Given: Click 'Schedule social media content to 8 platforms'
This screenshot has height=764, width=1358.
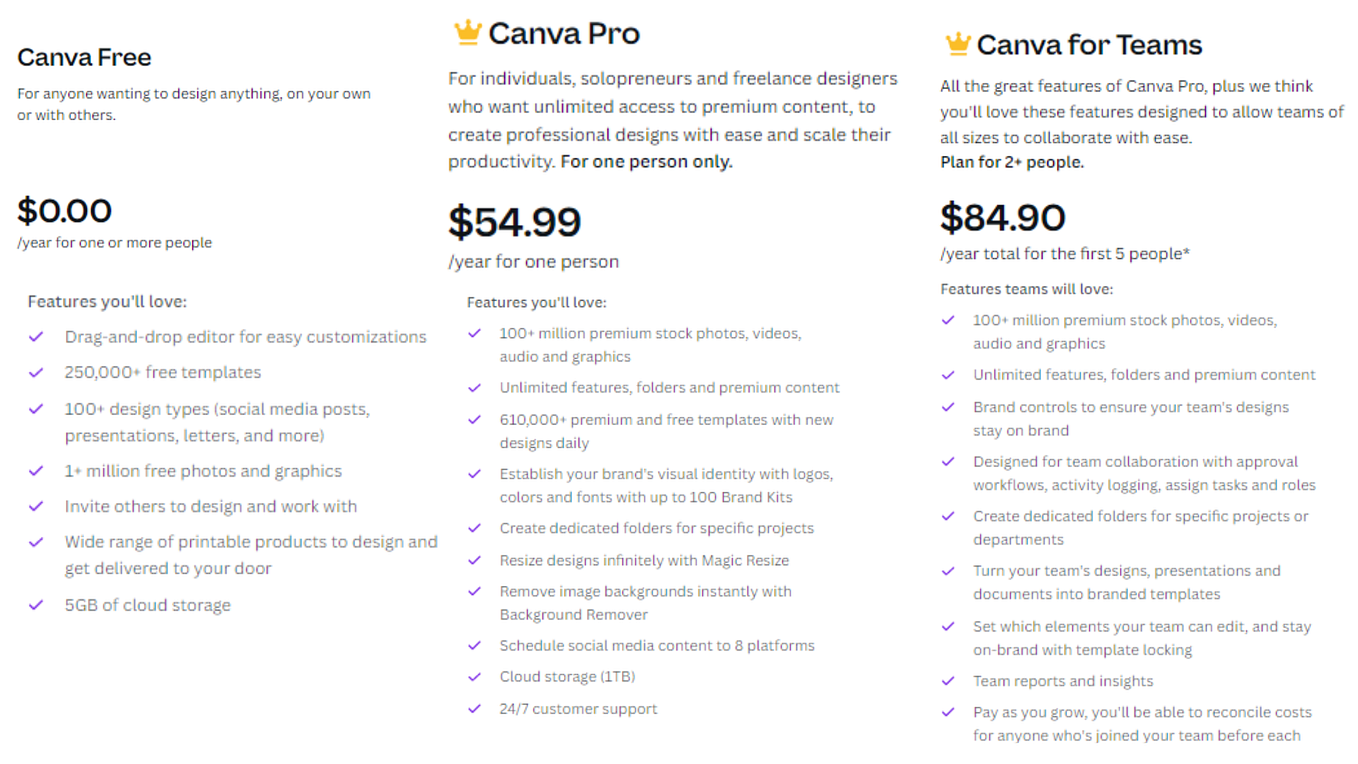Looking at the screenshot, I should pyautogui.click(x=657, y=646).
